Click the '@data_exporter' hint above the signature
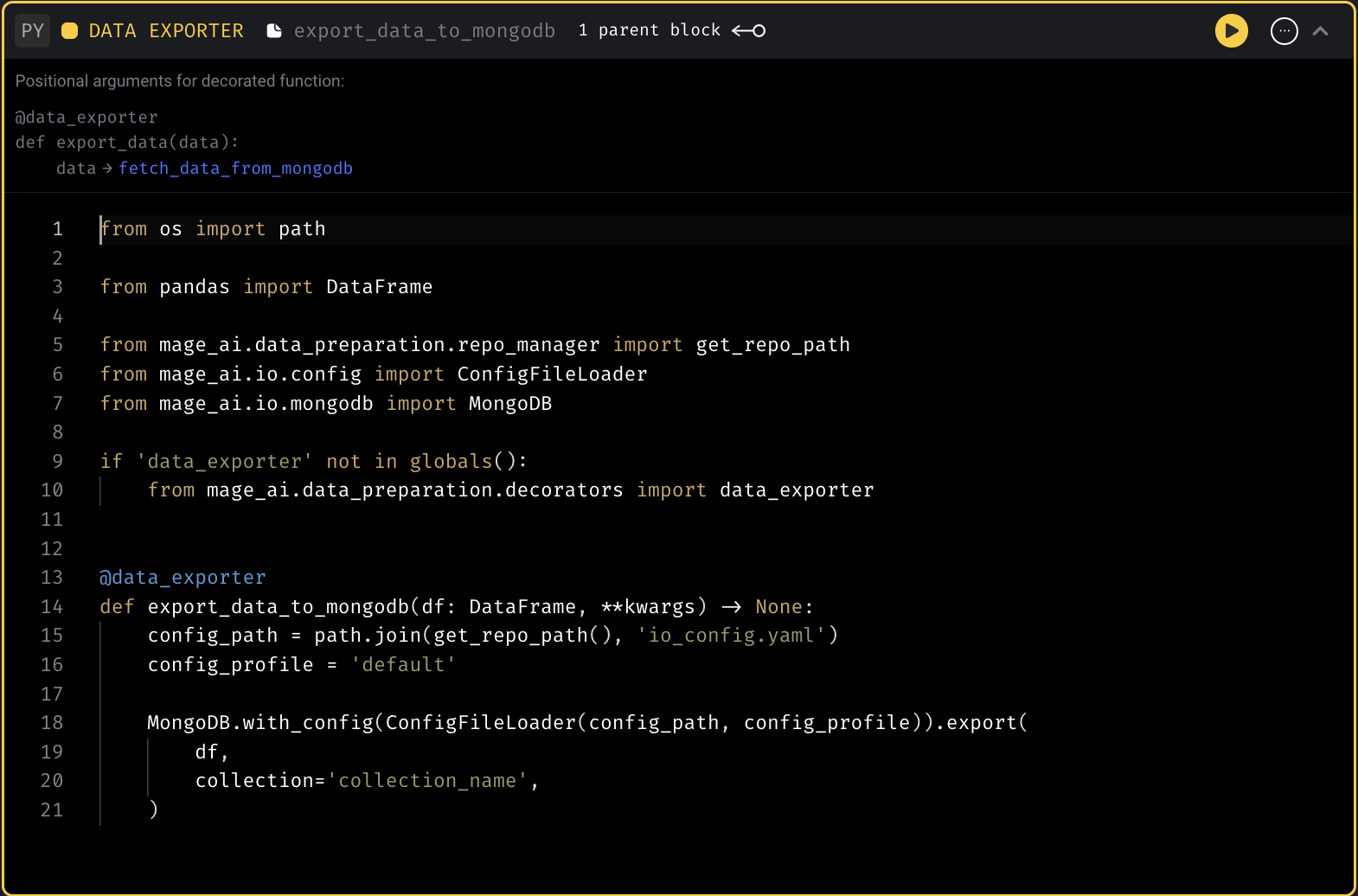 pyautogui.click(x=86, y=118)
